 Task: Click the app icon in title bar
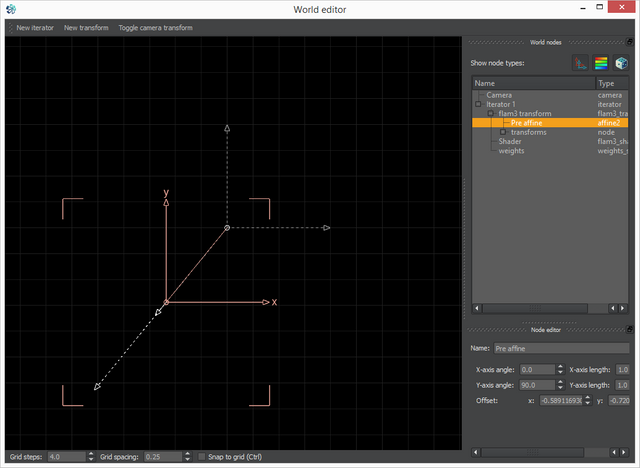tap(11, 10)
